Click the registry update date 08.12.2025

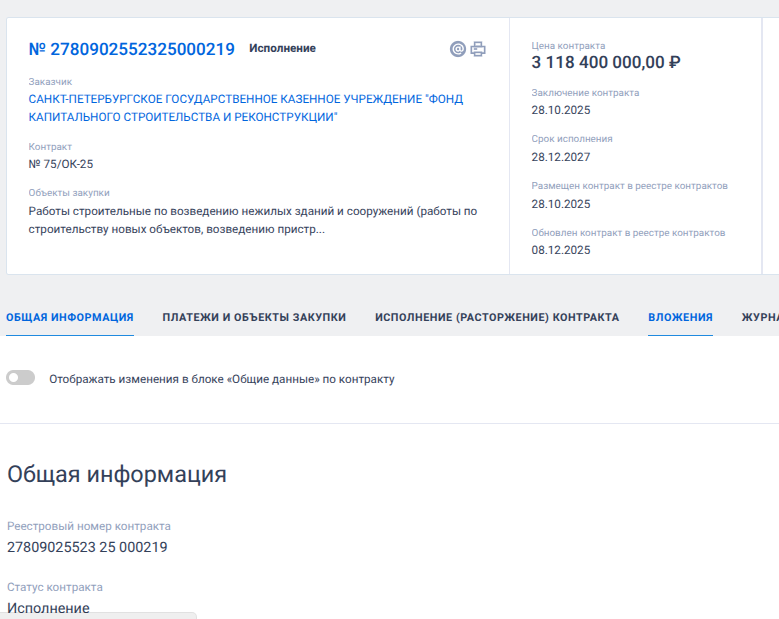[560, 250]
